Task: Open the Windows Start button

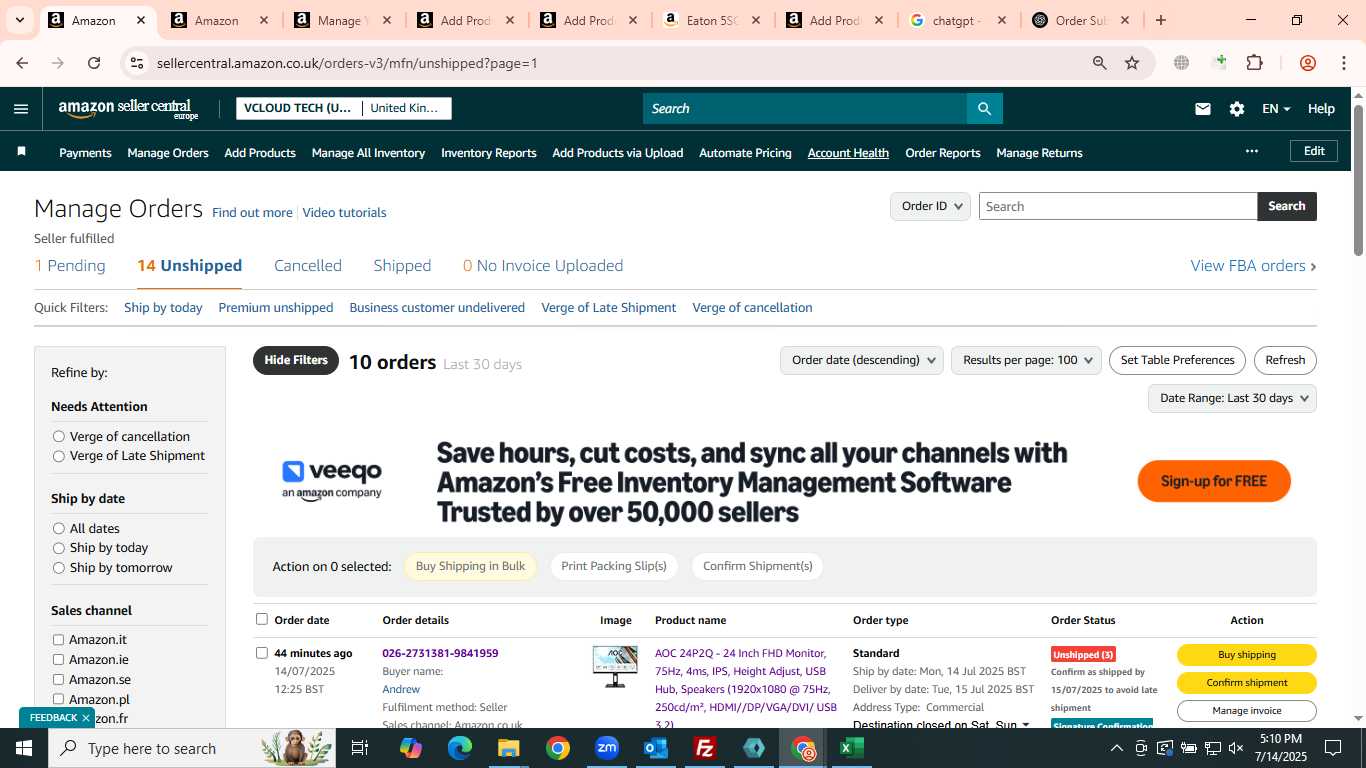Action: coord(24,748)
